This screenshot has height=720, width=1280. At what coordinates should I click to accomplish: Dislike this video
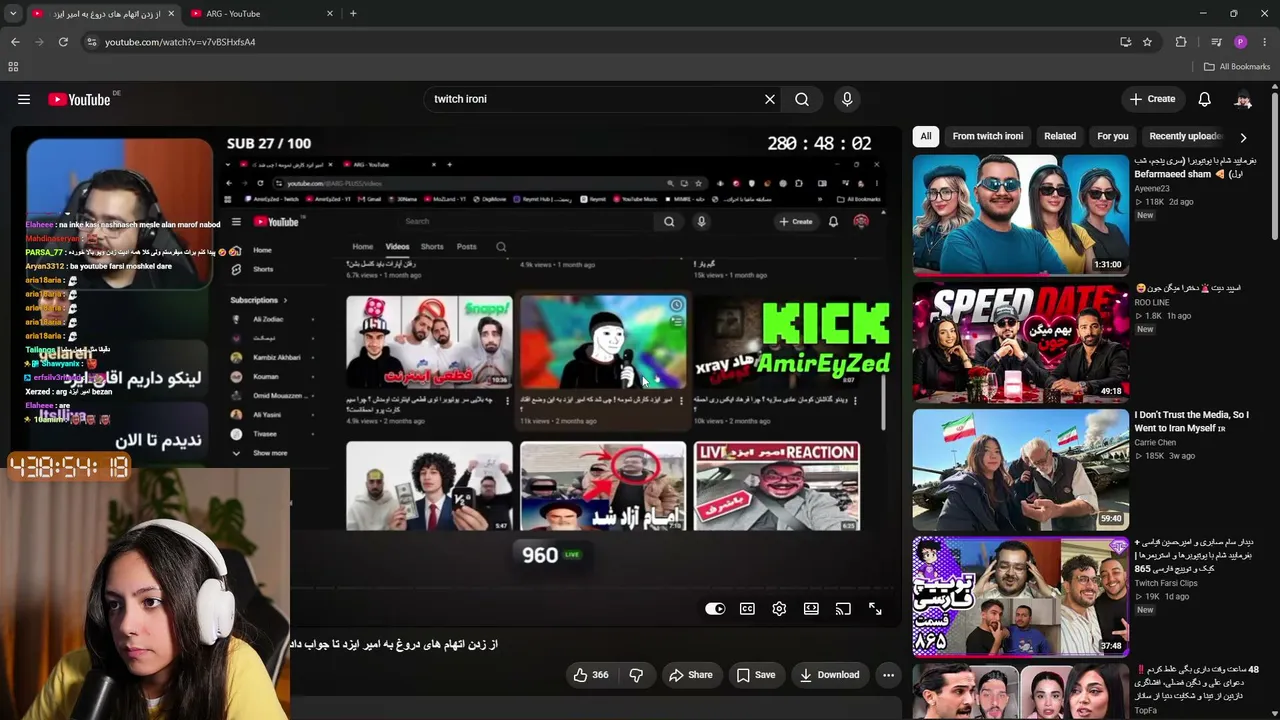pyautogui.click(x=636, y=675)
